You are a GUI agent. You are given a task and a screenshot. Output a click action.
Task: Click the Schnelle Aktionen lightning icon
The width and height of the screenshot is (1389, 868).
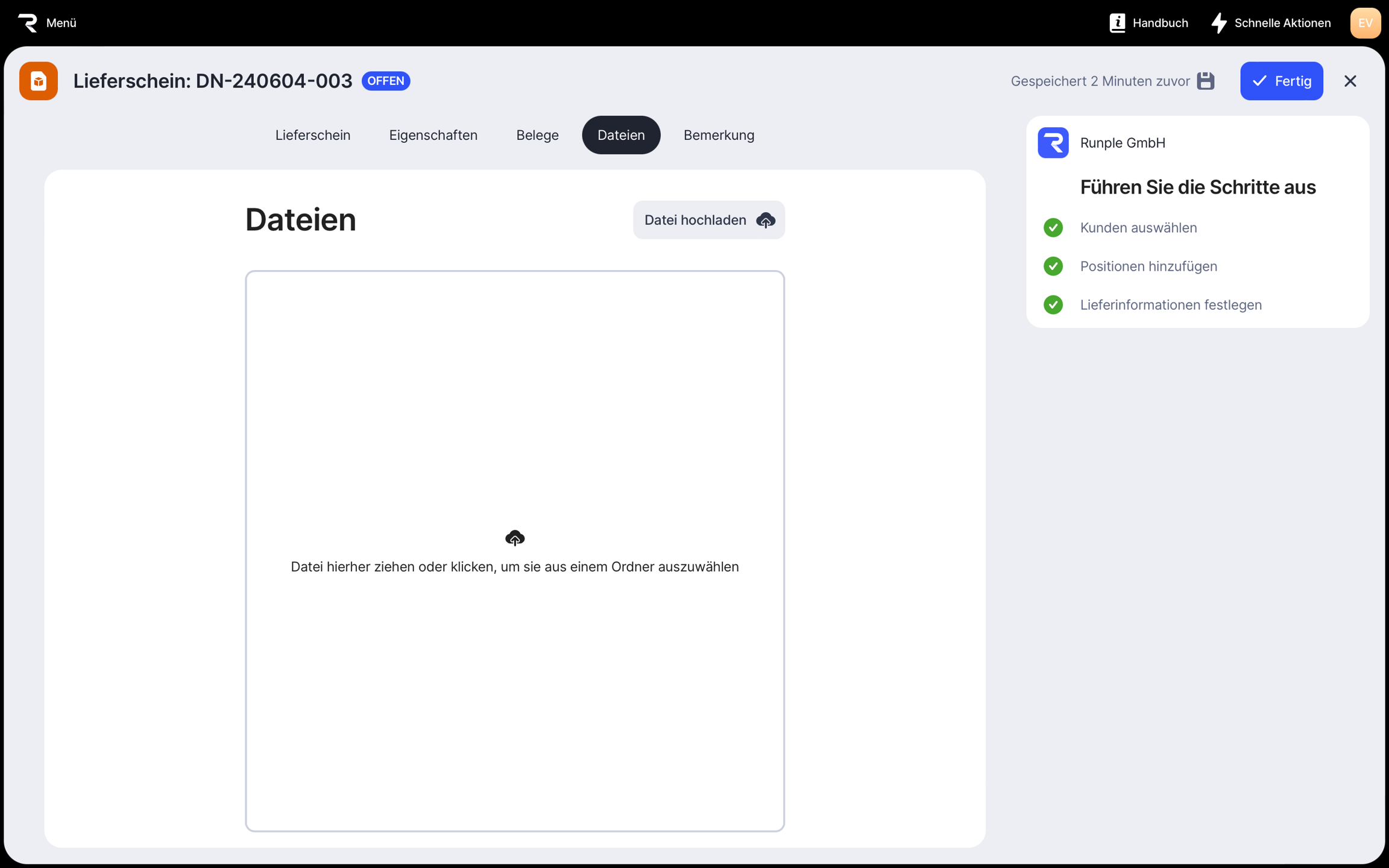click(x=1219, y=23)
